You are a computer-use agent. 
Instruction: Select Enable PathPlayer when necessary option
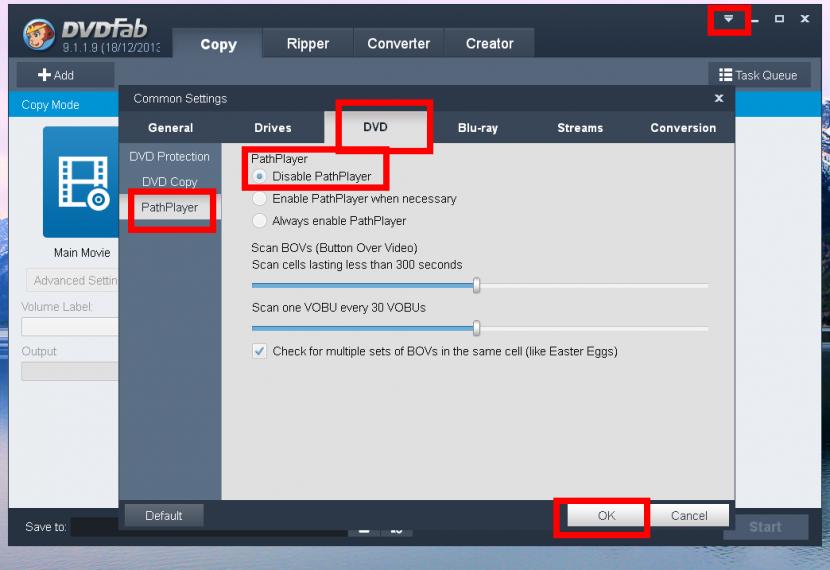click(259, 198)
